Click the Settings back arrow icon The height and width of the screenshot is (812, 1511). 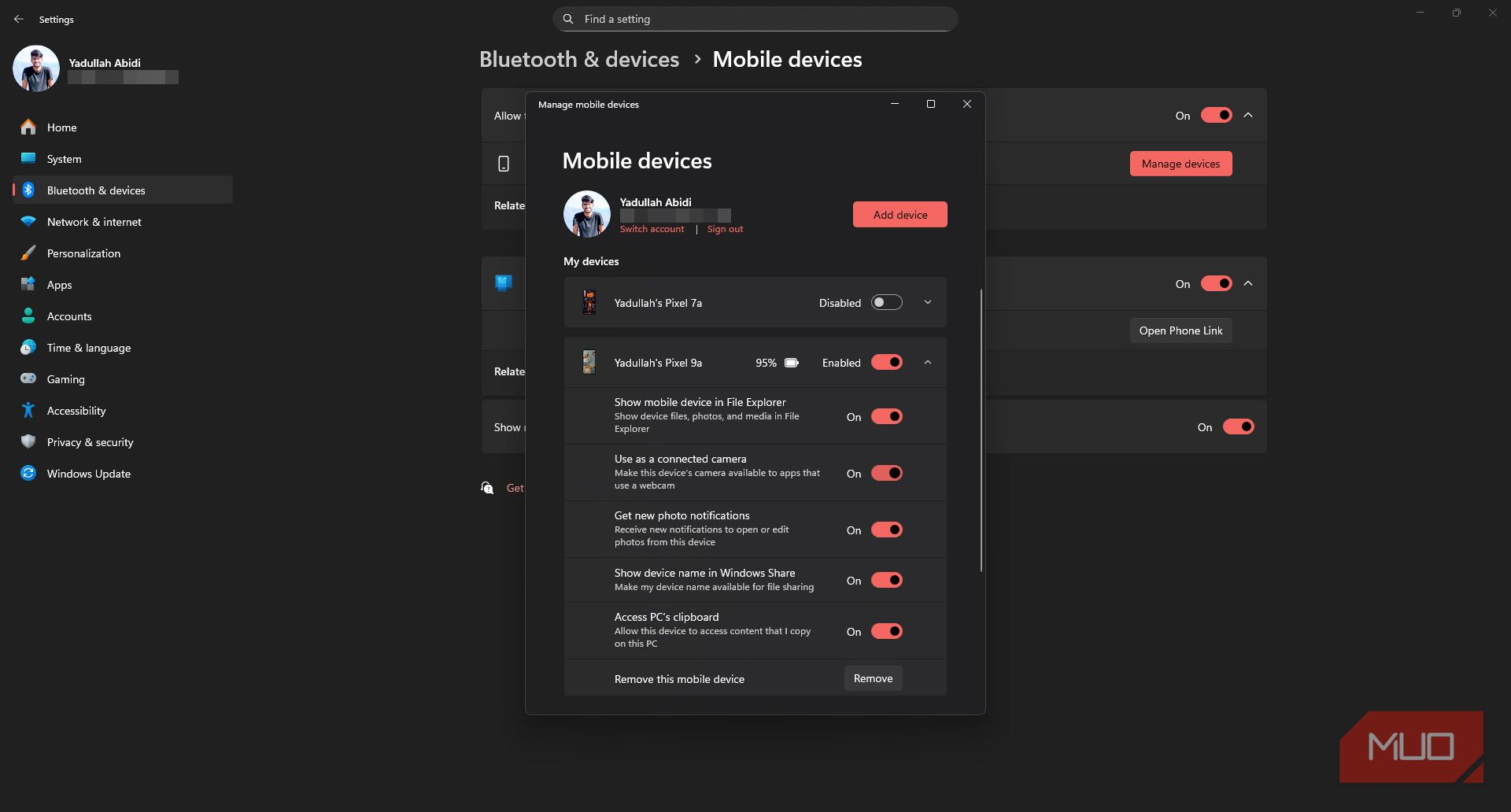(19, 19)
